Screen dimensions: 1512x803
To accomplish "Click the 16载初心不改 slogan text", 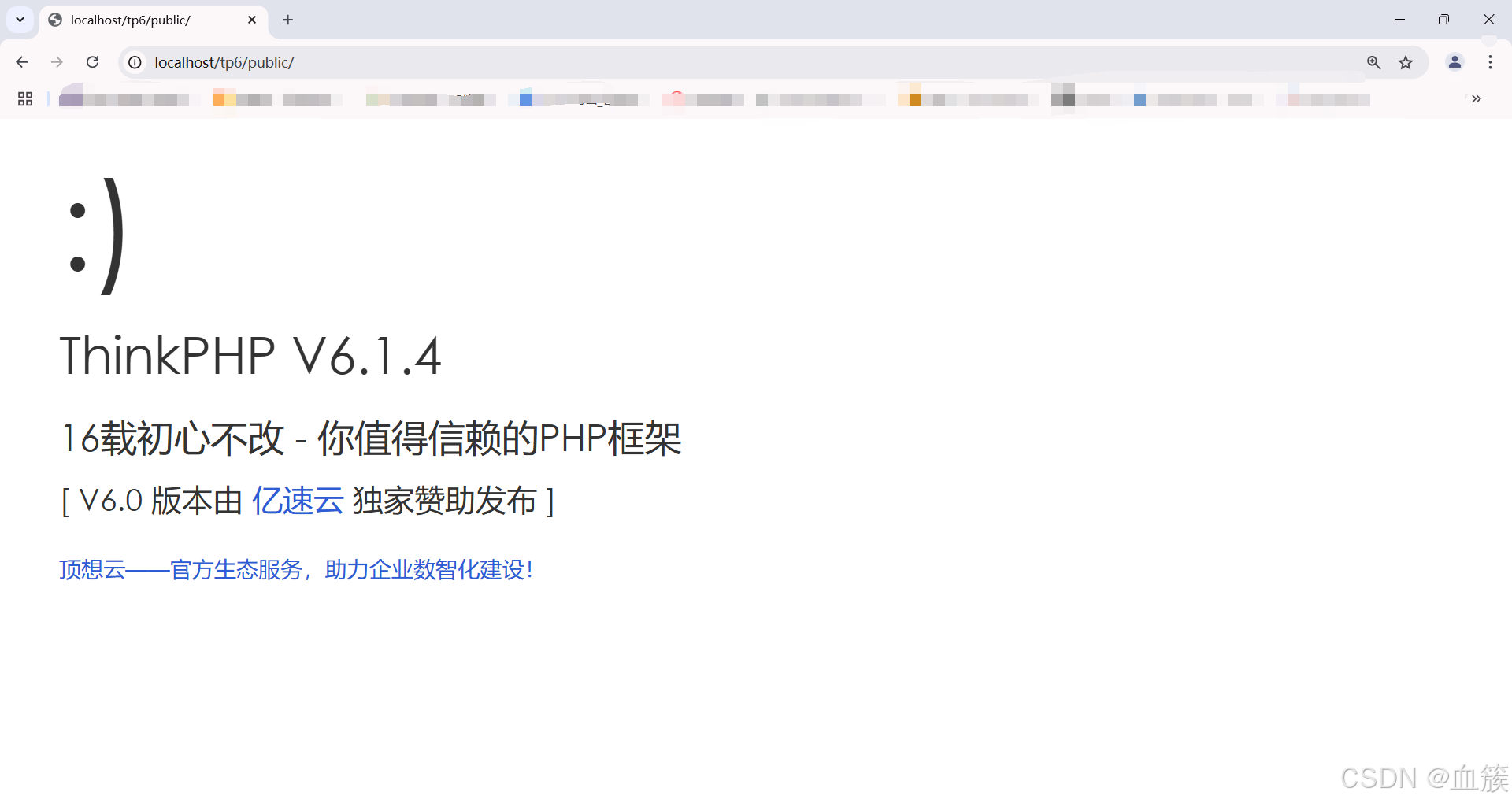I will (x=371, y=439).
